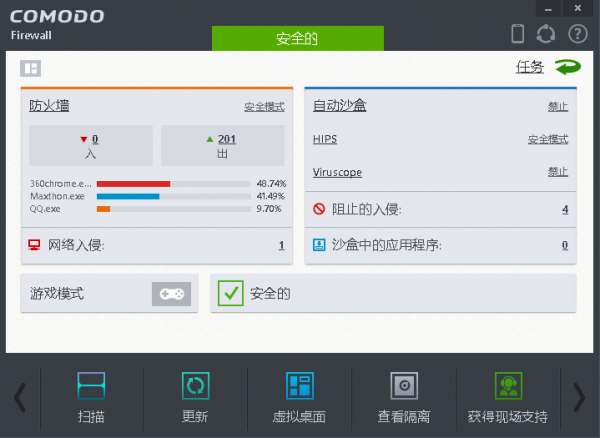The width and height of the screenshot is (600, 438).
Task: Click the green checkmark secure status box
Action: pyautogui.click(x=231, y=293)
